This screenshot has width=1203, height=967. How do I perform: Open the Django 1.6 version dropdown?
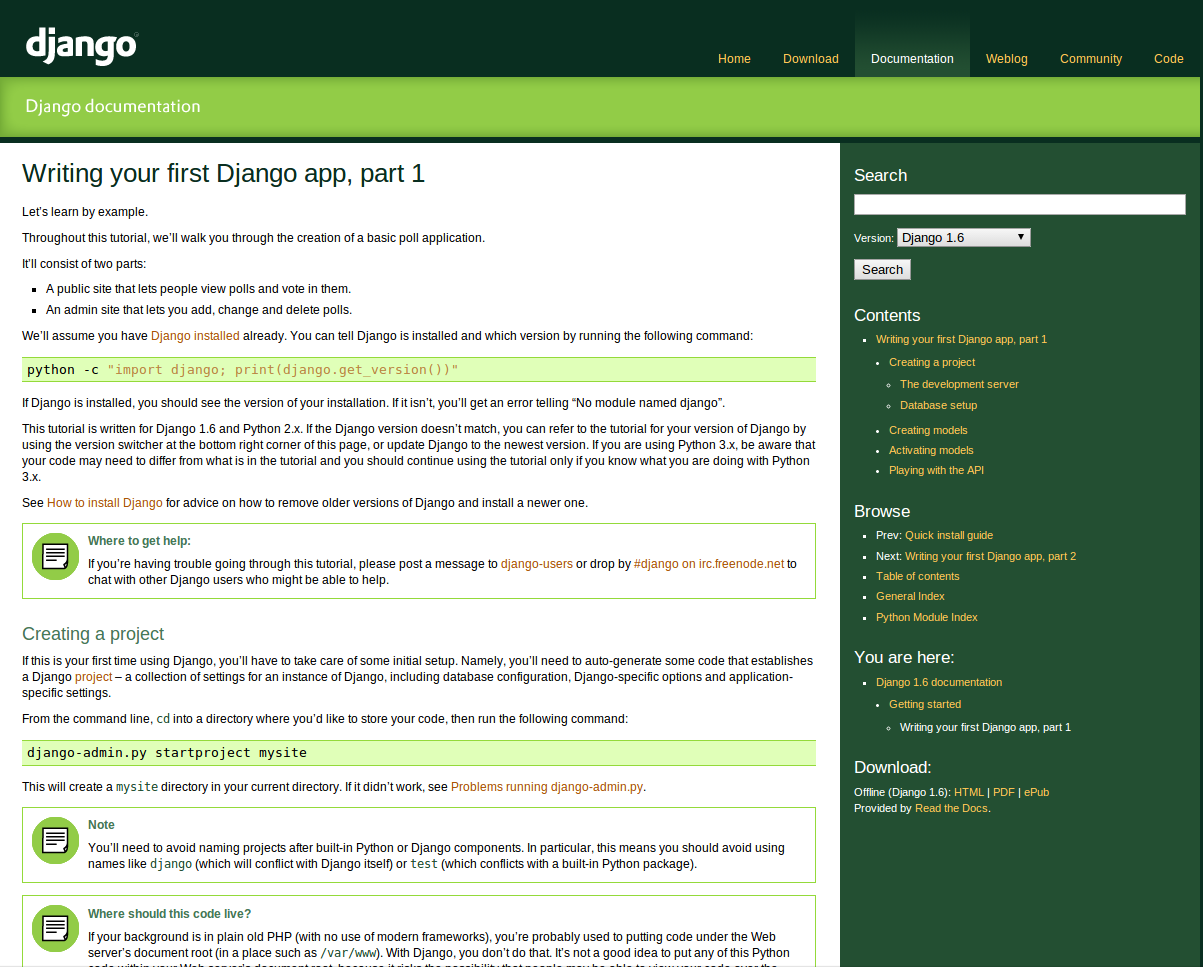click(x=963, y=237)
